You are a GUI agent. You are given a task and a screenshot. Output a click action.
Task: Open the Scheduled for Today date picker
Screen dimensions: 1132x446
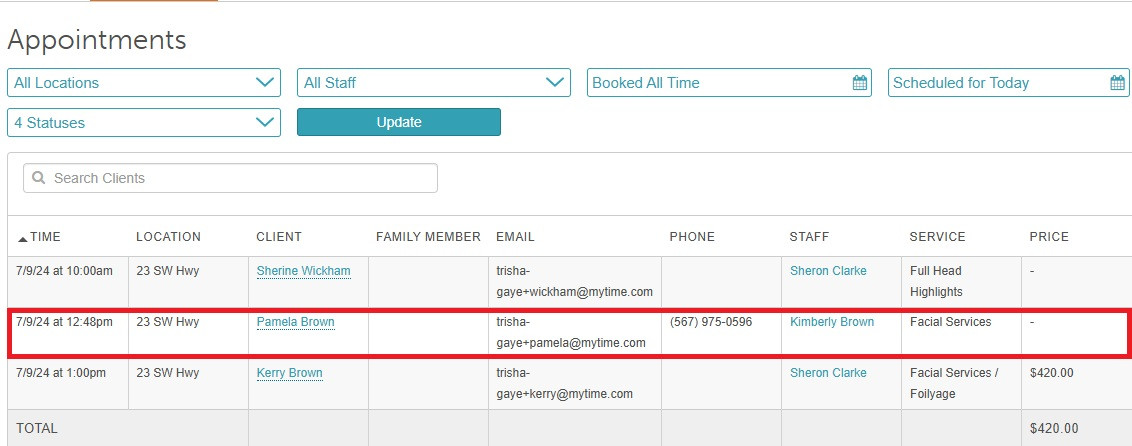(1009, 82)
